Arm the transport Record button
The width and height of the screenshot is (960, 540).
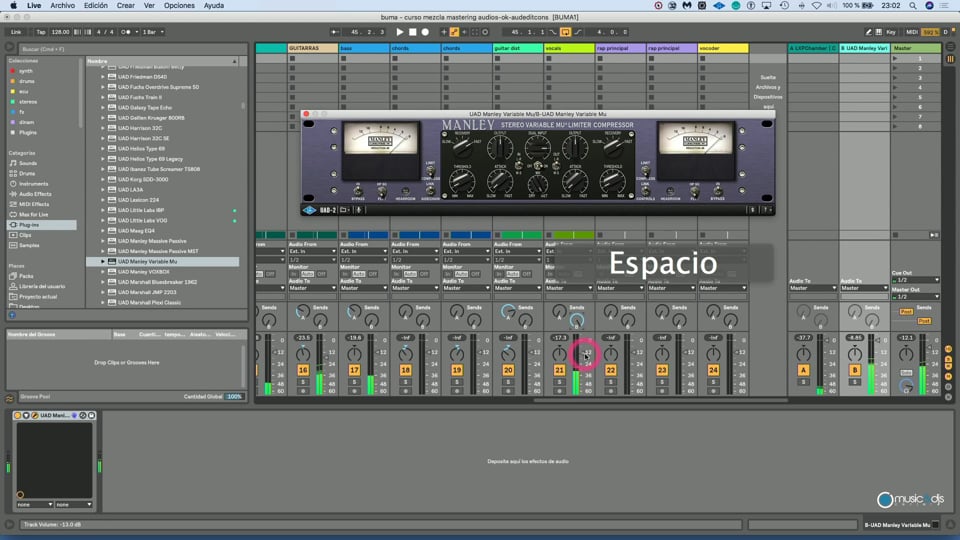coord(425,32)
